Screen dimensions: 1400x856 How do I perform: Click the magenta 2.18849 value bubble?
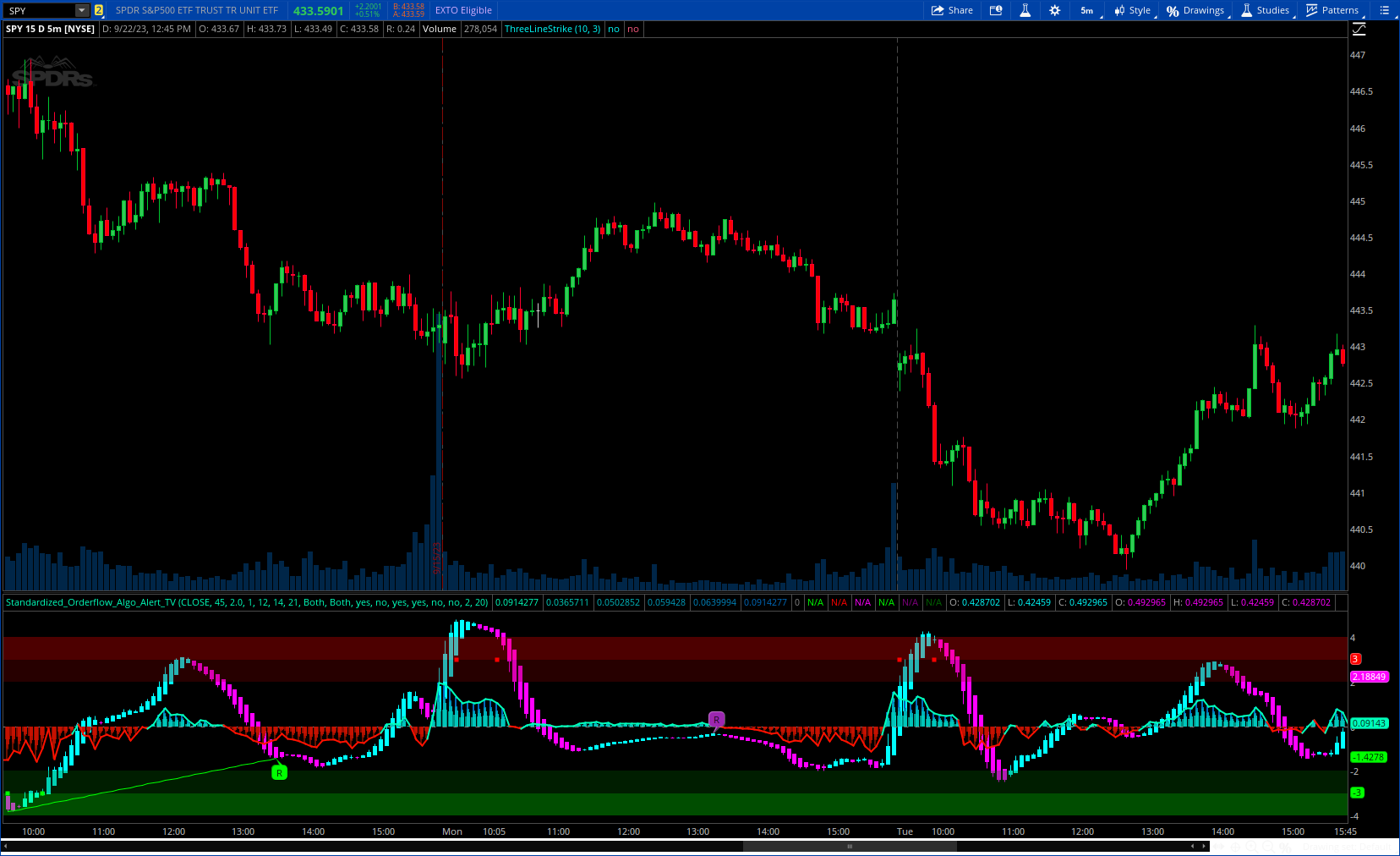click(1370, 677)
